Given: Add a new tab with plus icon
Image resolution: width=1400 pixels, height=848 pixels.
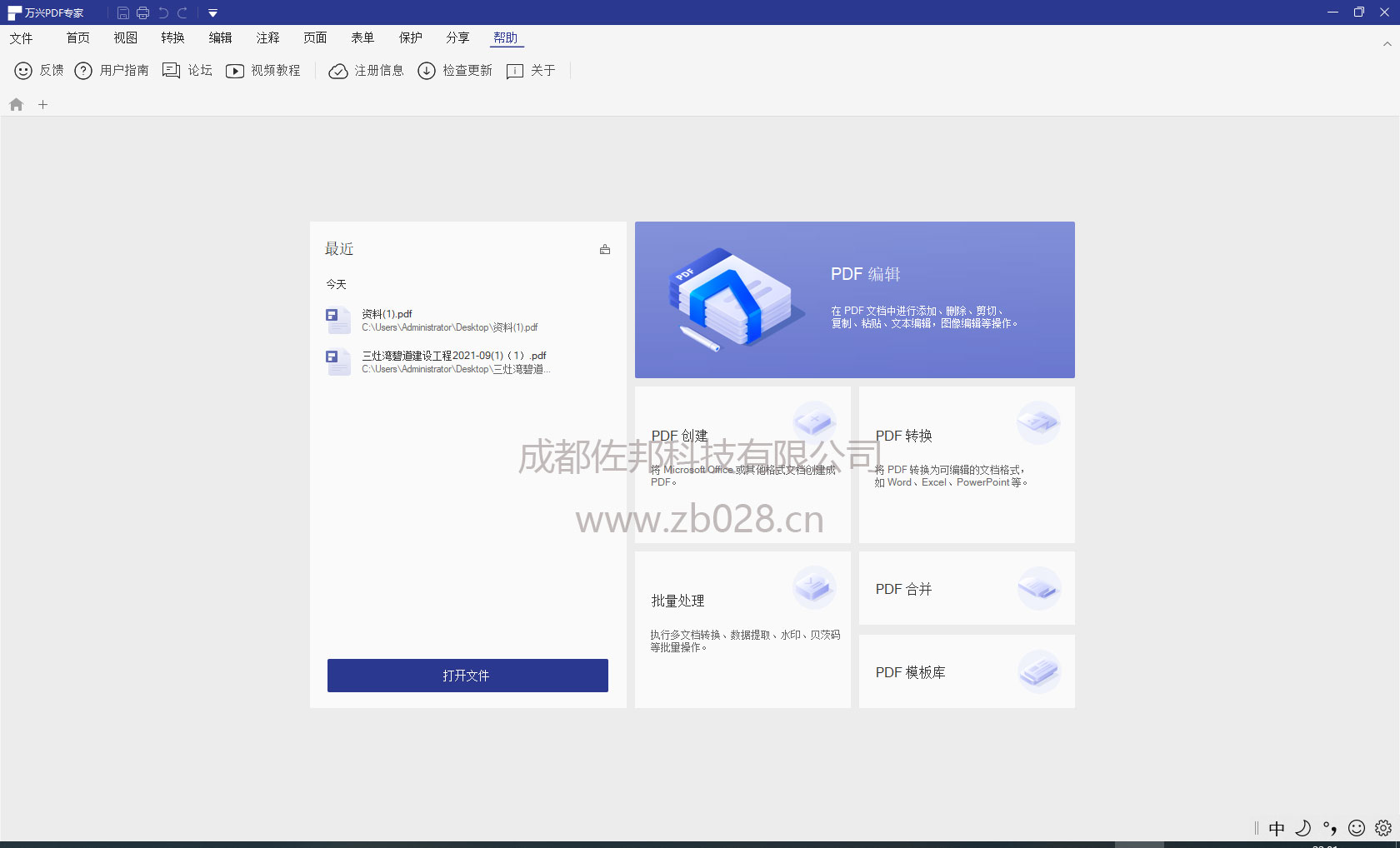Looking at the screenshot, I should point(43,105).
